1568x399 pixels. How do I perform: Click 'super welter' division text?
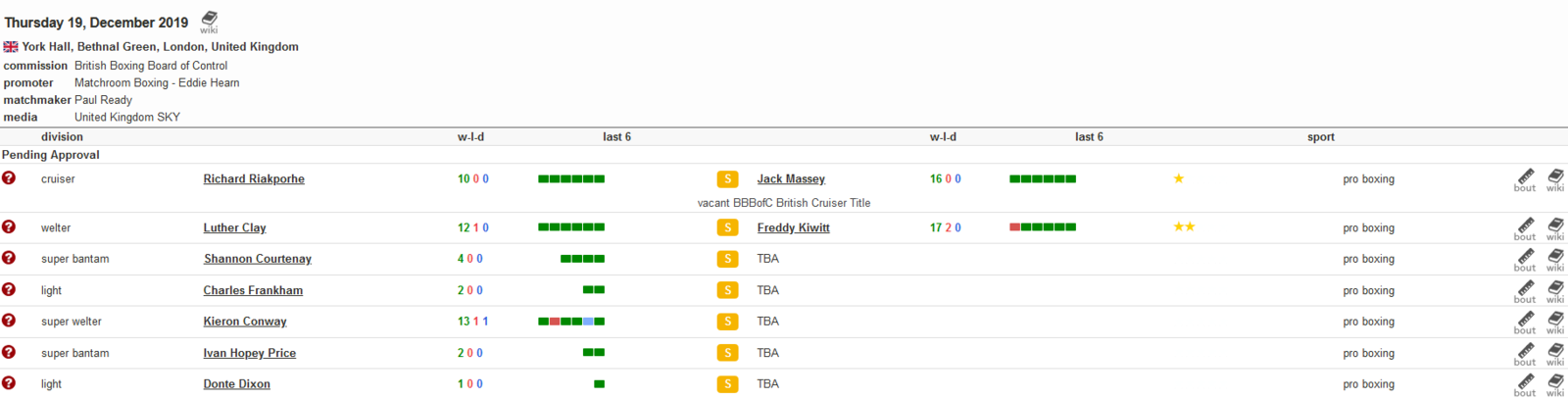[72, 322]
